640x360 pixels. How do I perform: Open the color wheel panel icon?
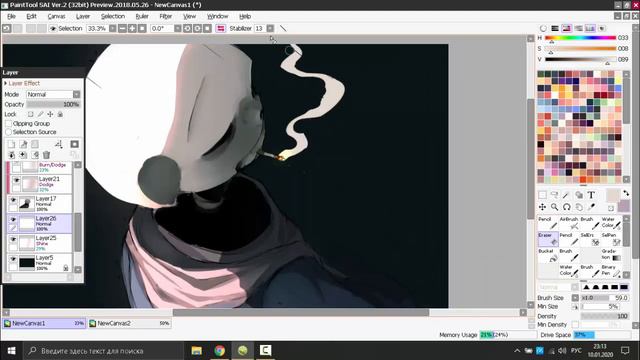coord(543,28)
